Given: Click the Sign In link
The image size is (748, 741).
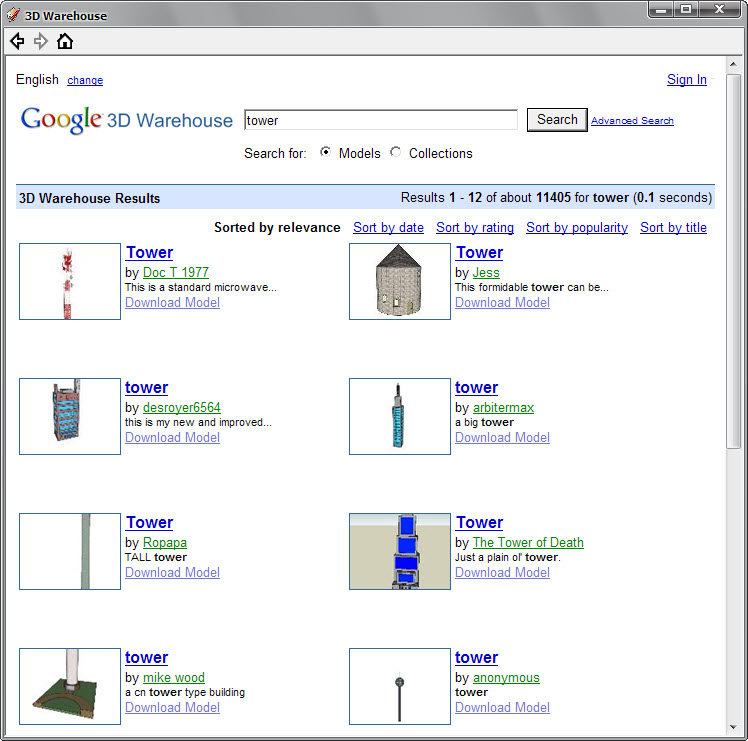Looking at the screenshot, I should coord(686,79).
